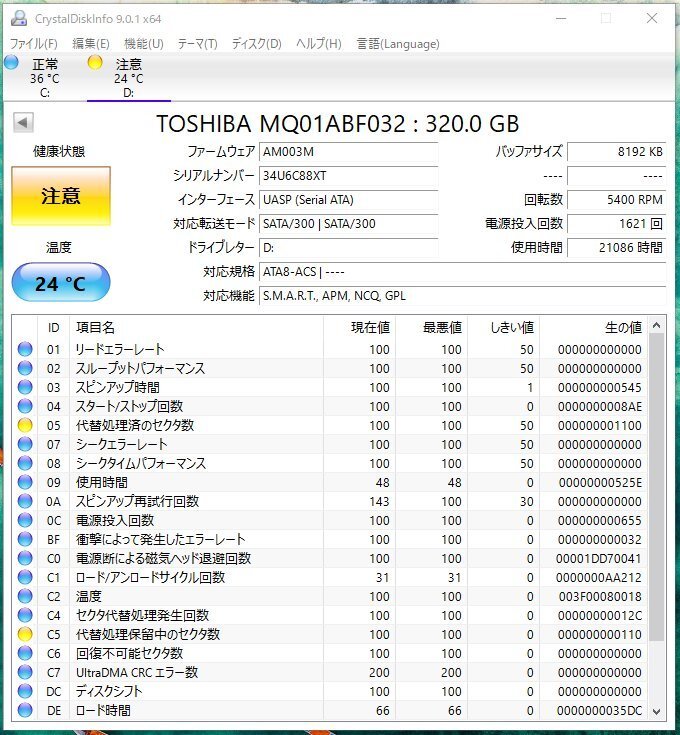Open the ディスク(D) menu
Image resolution: width=680 pixels, height=735 pixels.
pyautogui.click(x=256, y=44)
